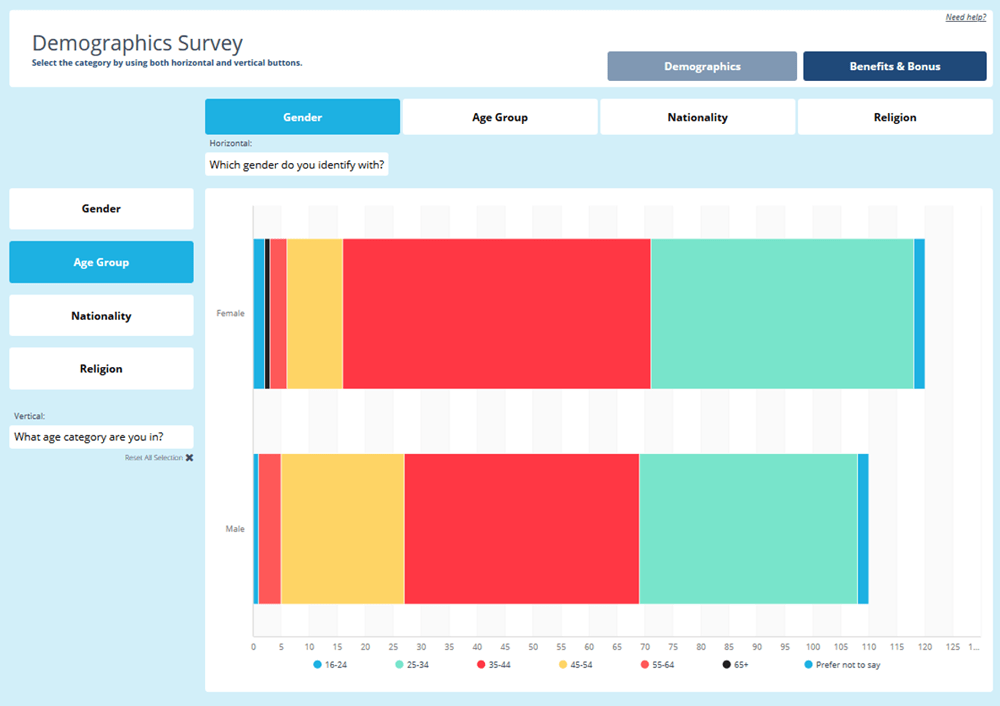The height and width of the screenshot is (706, 1000).
Task: Toggle the Prefer not to say legend entry
Action: 842,665
